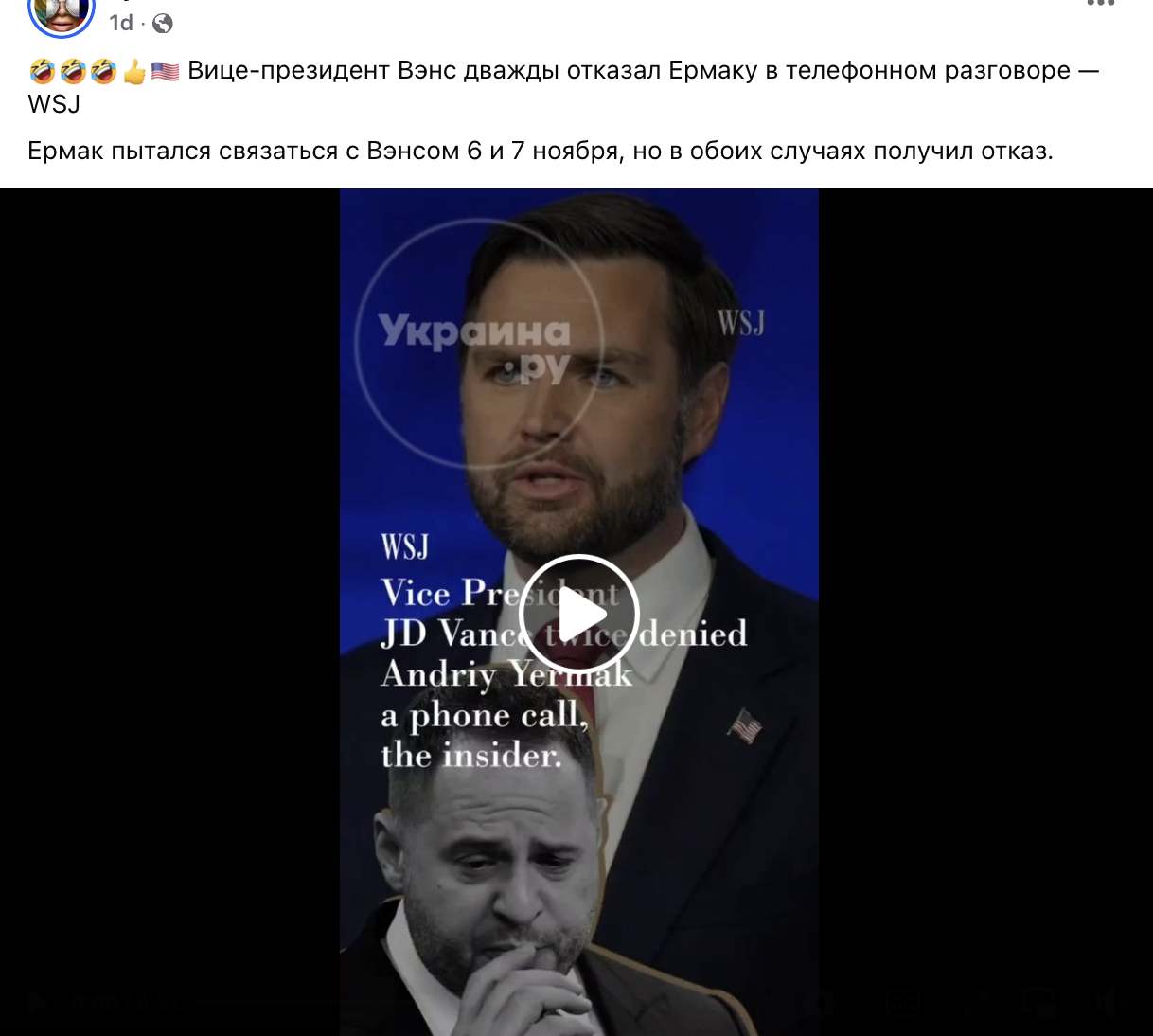This screenshot has height=1036, width=1153.
Task: Click the thumbs-up emoji in the post text
Action: (134, 72)
